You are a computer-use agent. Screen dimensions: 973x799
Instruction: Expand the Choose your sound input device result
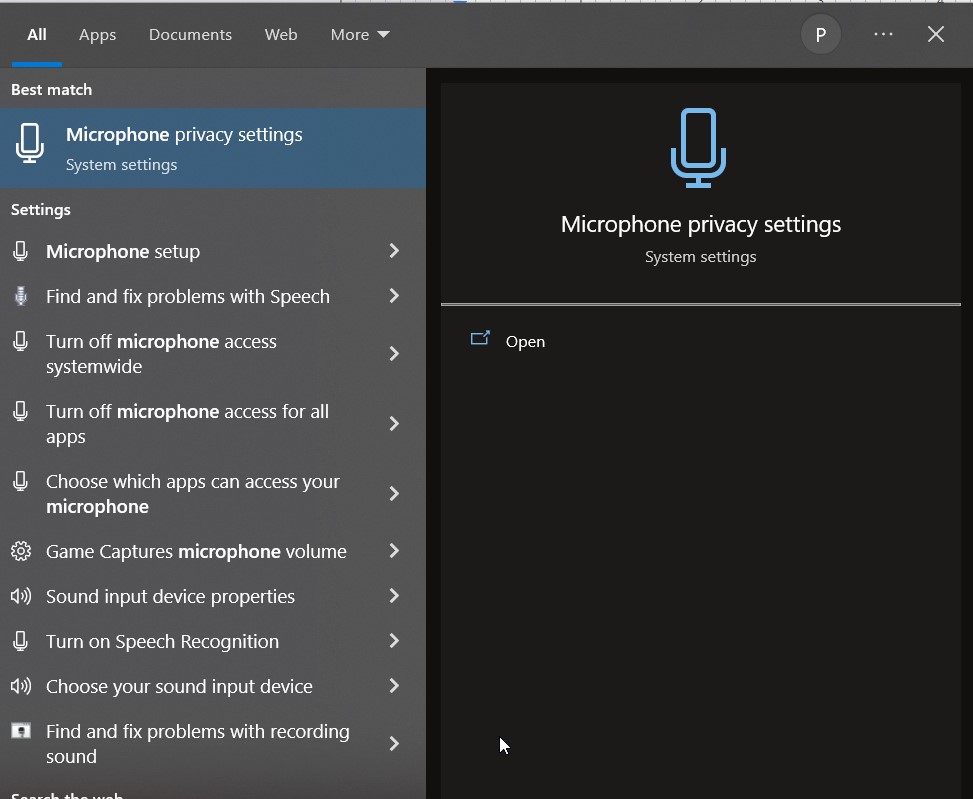[393, 686]
